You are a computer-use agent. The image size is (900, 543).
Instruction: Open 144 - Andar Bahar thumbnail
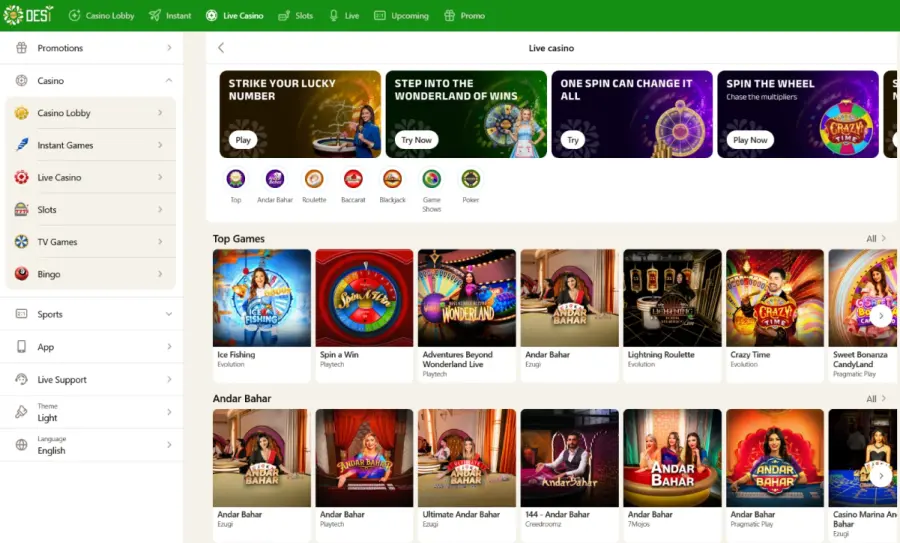tap(570, 458)
